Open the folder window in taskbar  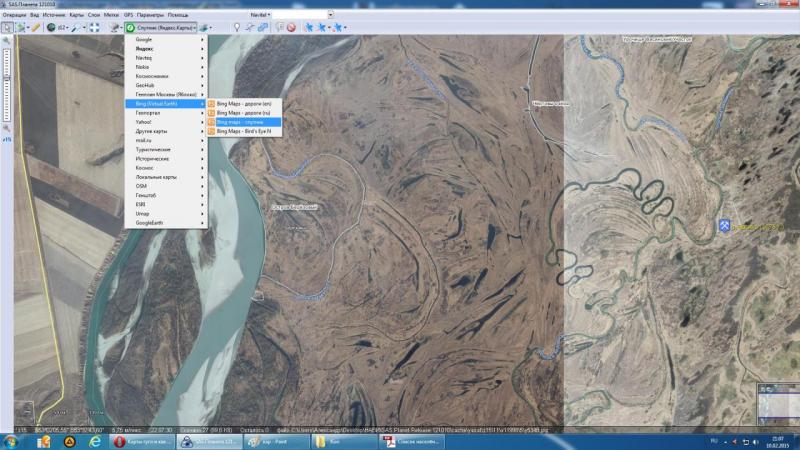pyautogui.click(x=344, y=441)
